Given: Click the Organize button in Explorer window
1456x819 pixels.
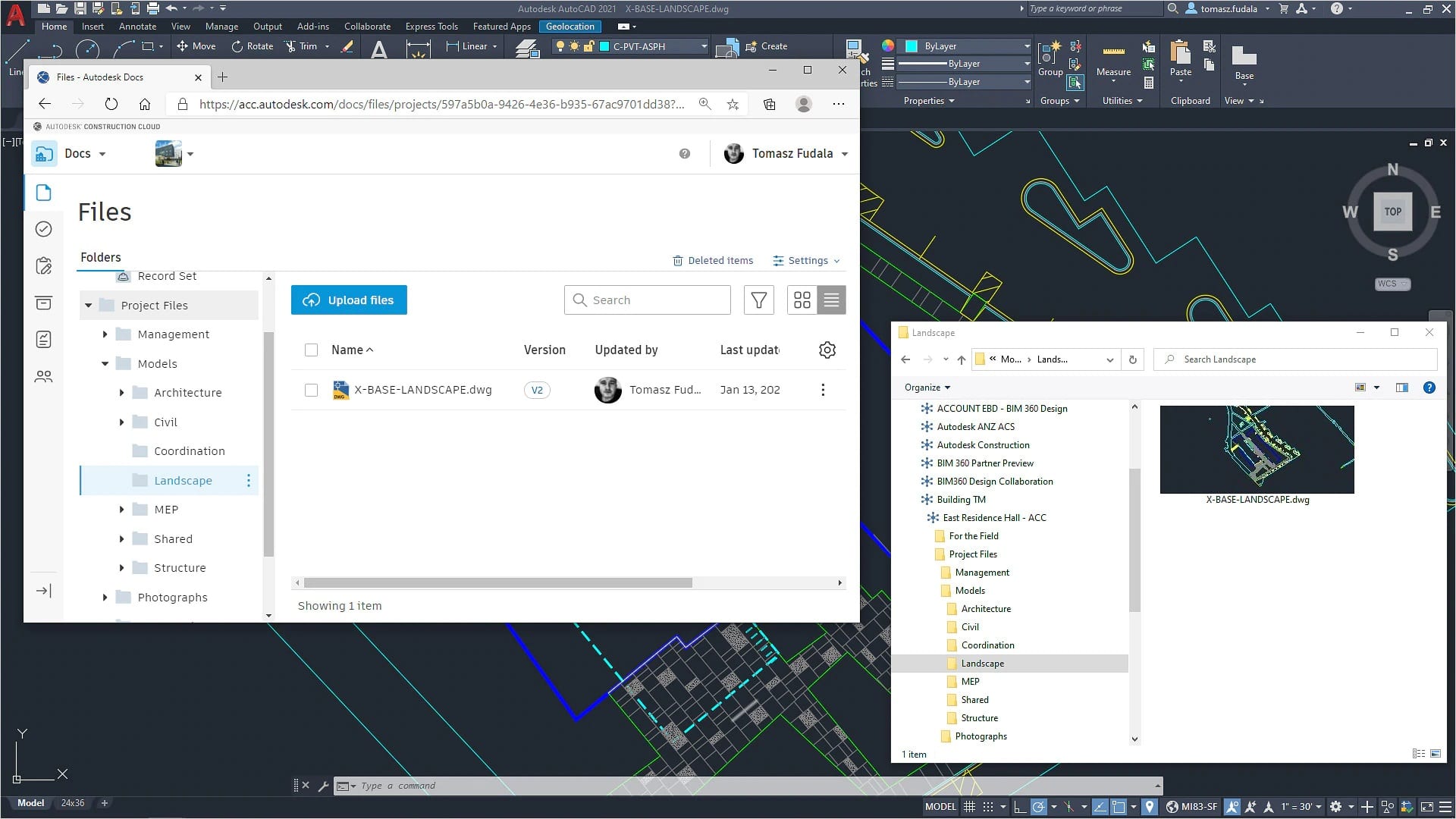Looking at the screenshot, I should click(x=927, y=388).
